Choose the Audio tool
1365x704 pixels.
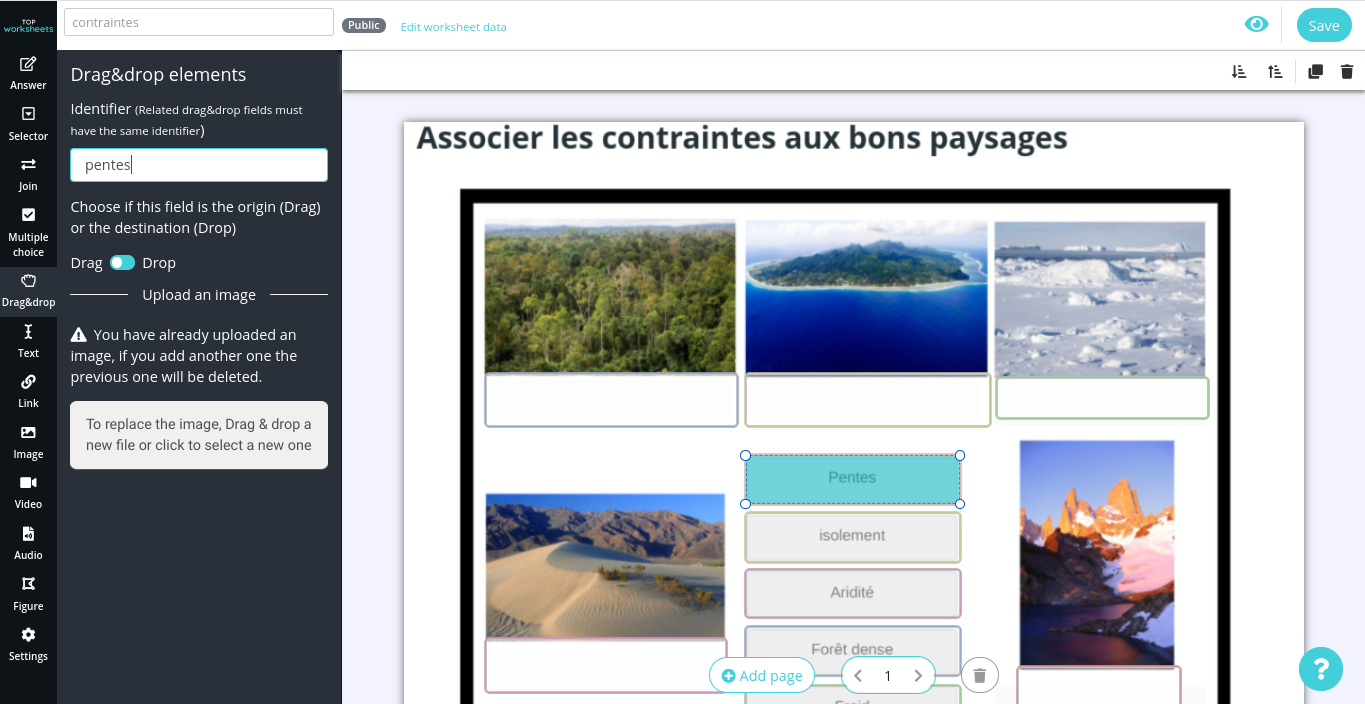tap(28, 543)
